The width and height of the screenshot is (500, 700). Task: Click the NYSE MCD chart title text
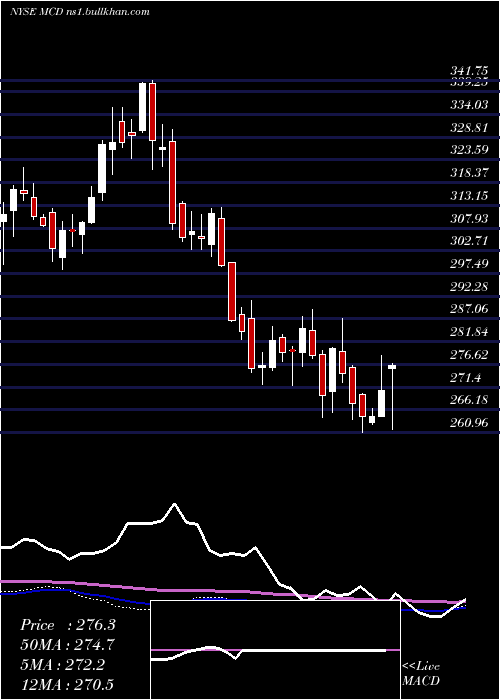(79, 12)
